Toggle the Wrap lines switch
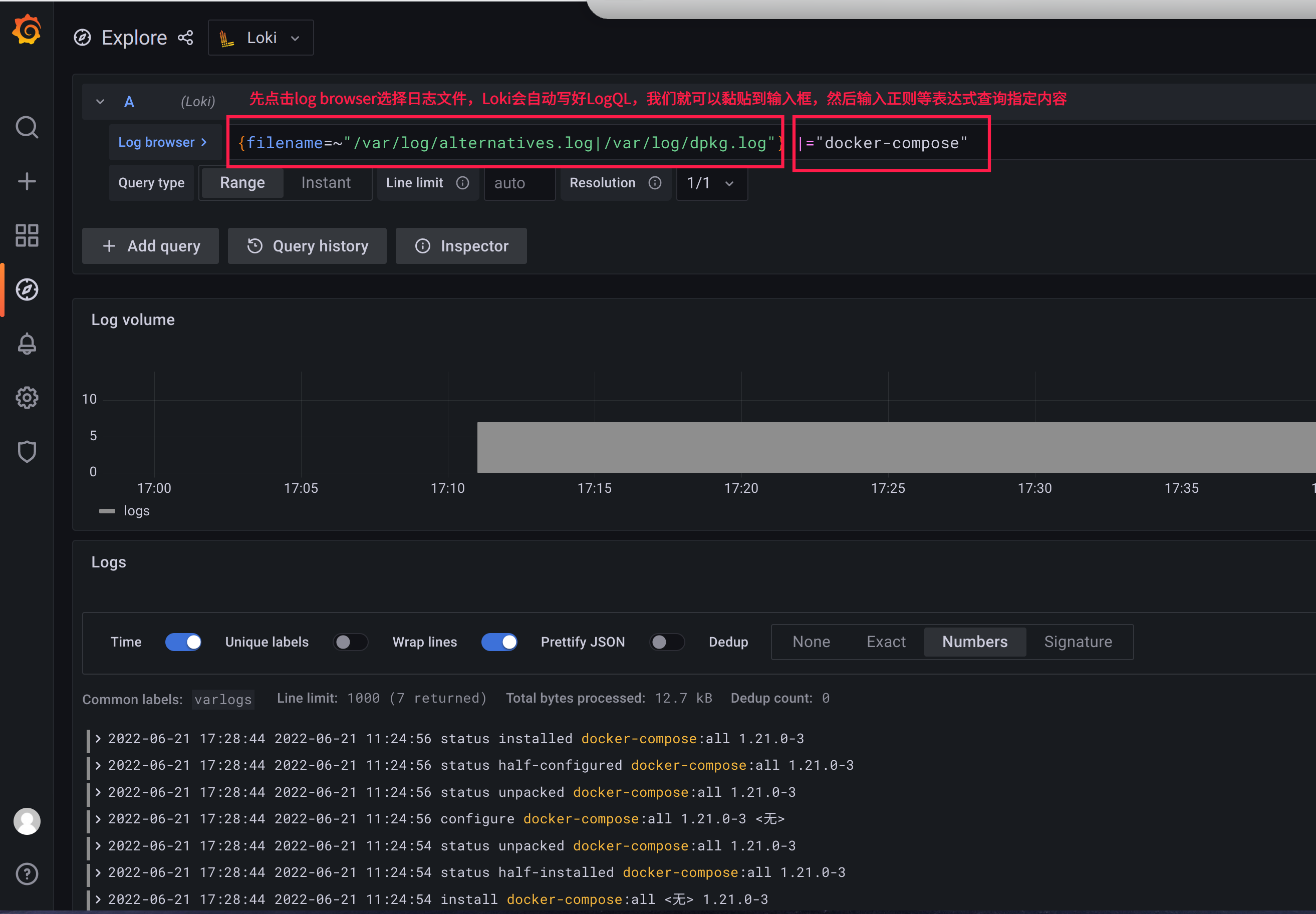 499,642
